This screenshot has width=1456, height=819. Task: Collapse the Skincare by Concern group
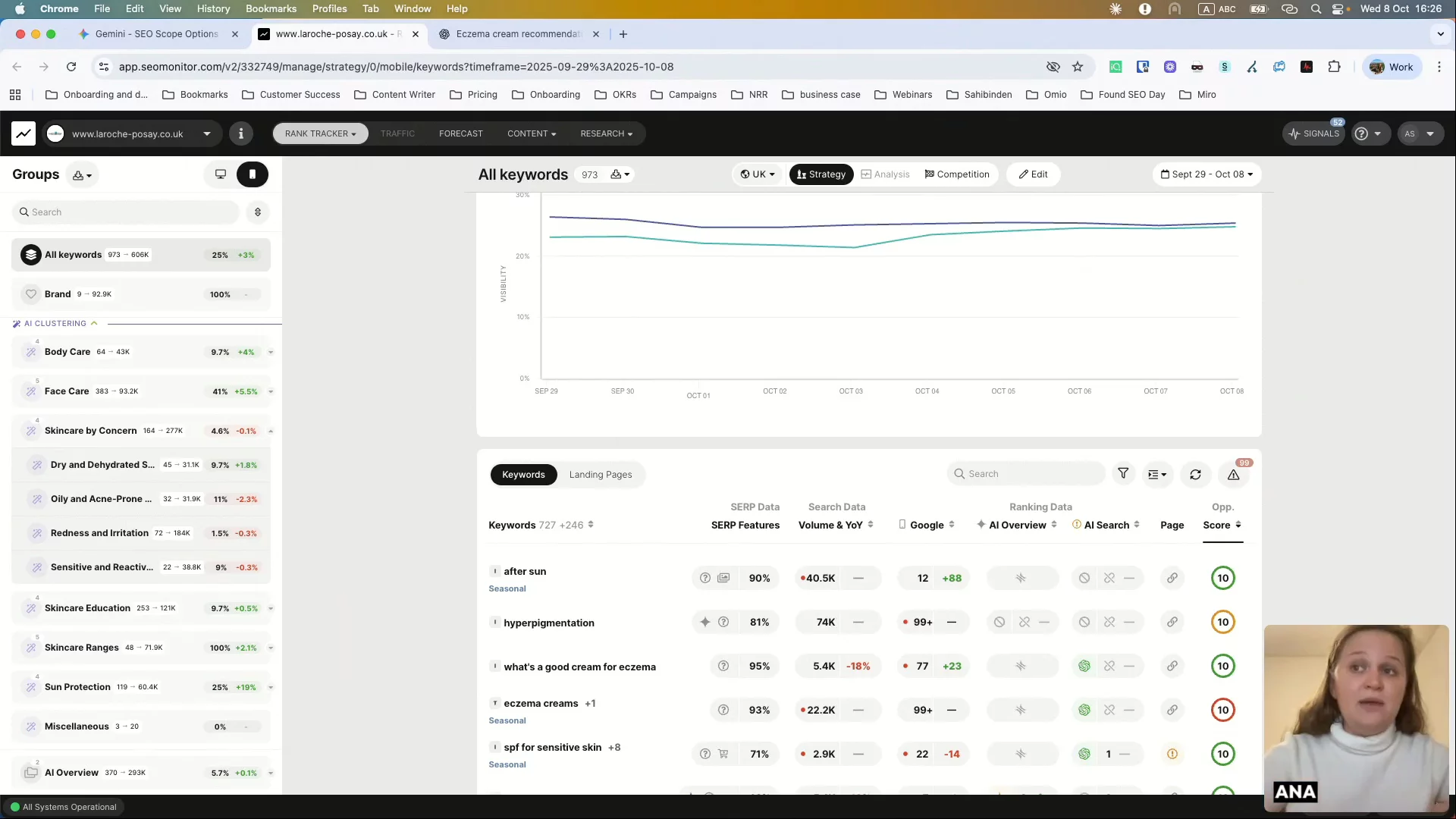click(271, 431)
